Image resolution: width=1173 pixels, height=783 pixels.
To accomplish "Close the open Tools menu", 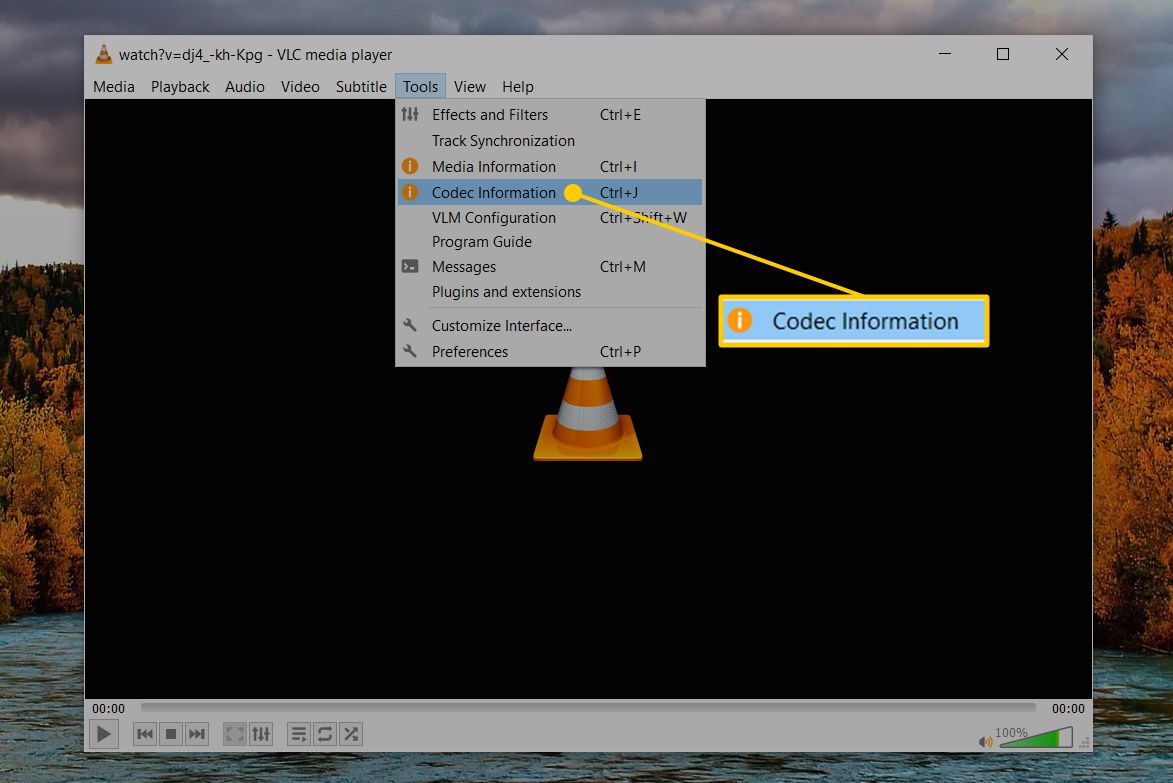I will pyautogui.click(x=420, y=87).
